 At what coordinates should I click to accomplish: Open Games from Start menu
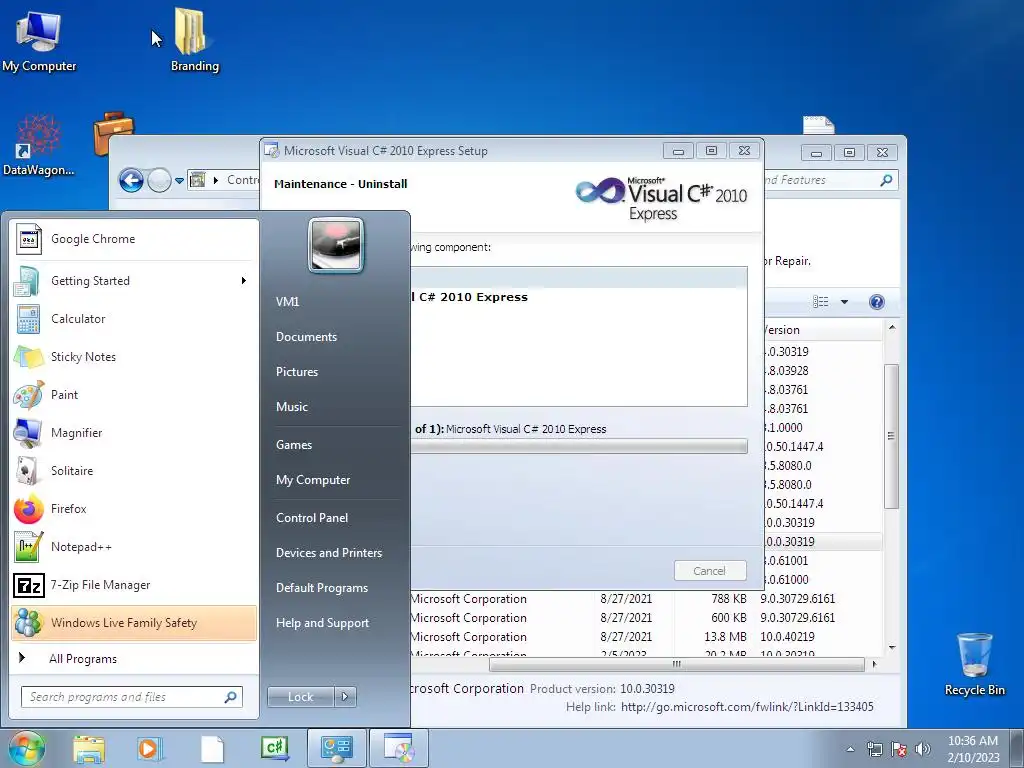pos(294,445)
